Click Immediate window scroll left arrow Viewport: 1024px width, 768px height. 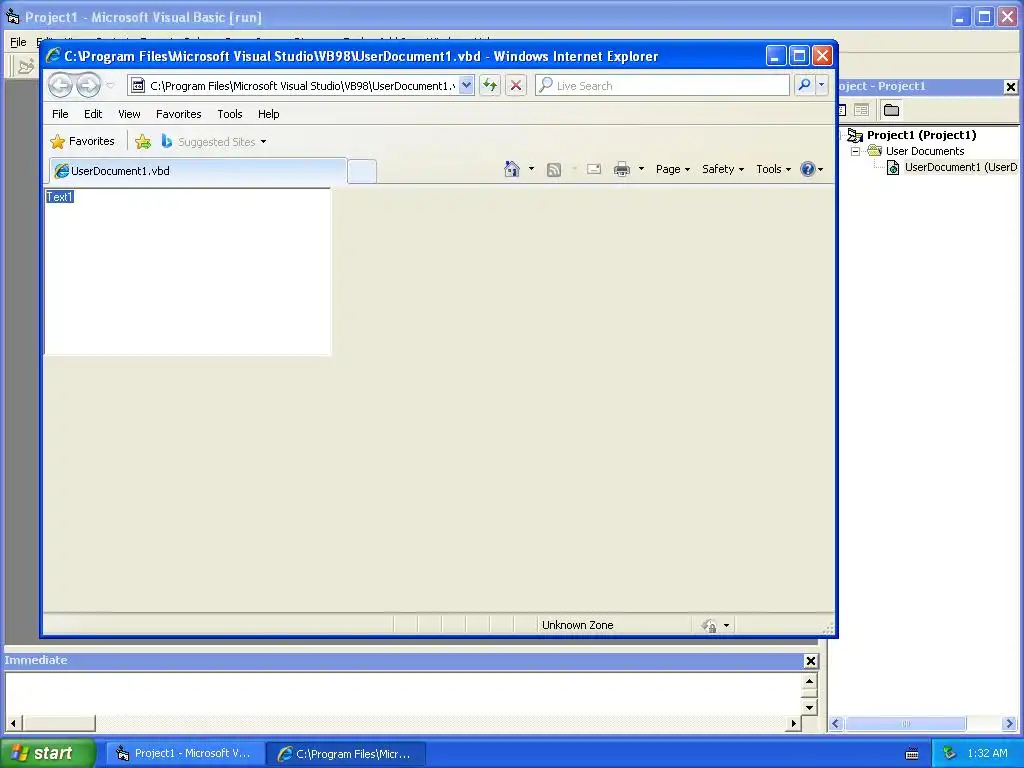point(13,723)
